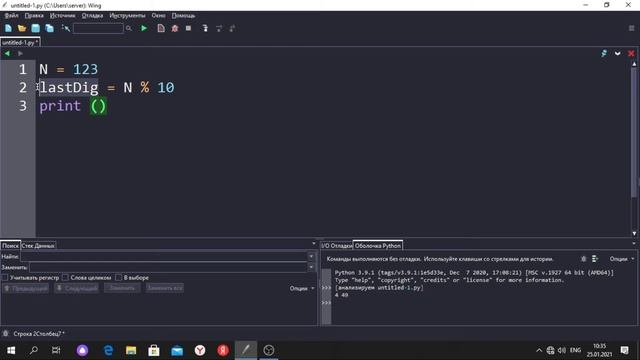Select the untitled-1.py editor tab
640x360 pixels.
pyautogui.click(x=20, y=42)
